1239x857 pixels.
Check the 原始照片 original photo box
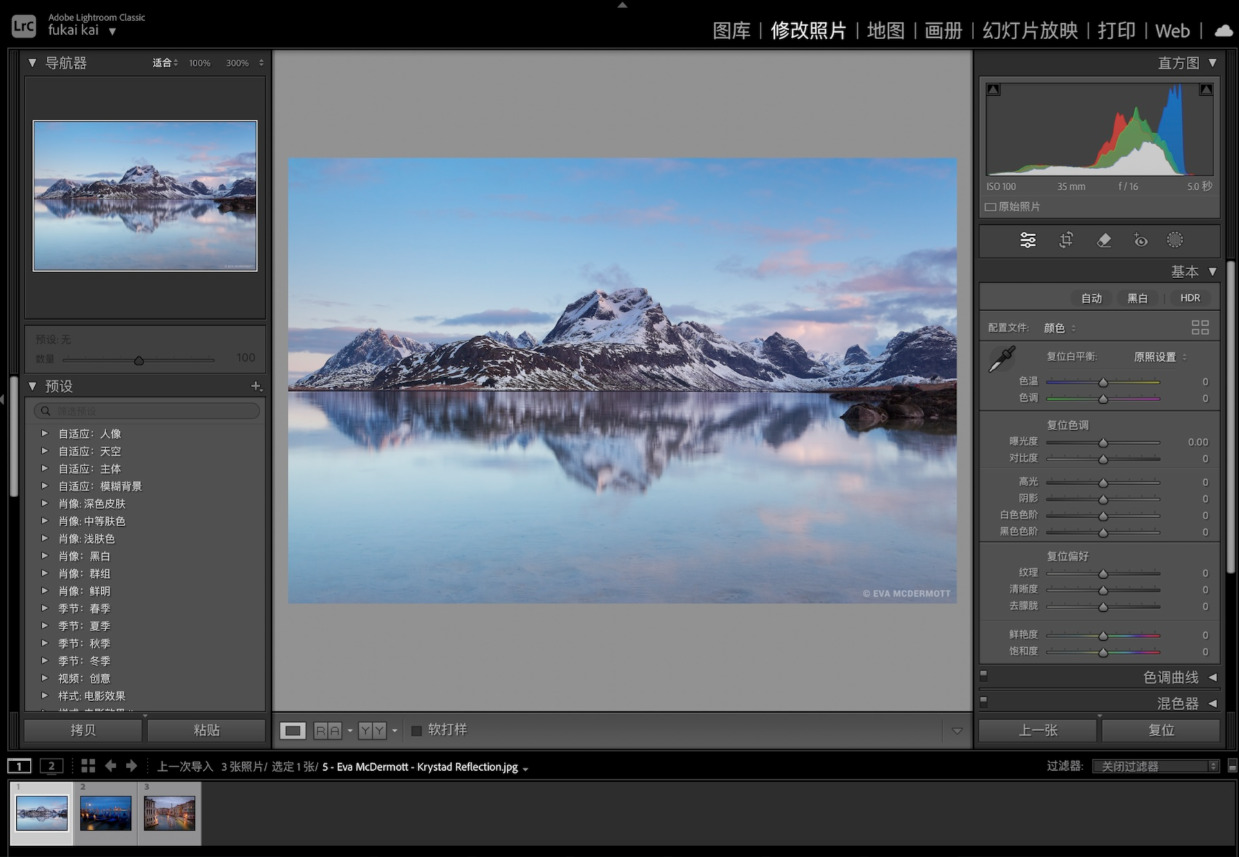pyautogui.click(x=990, y=207)
